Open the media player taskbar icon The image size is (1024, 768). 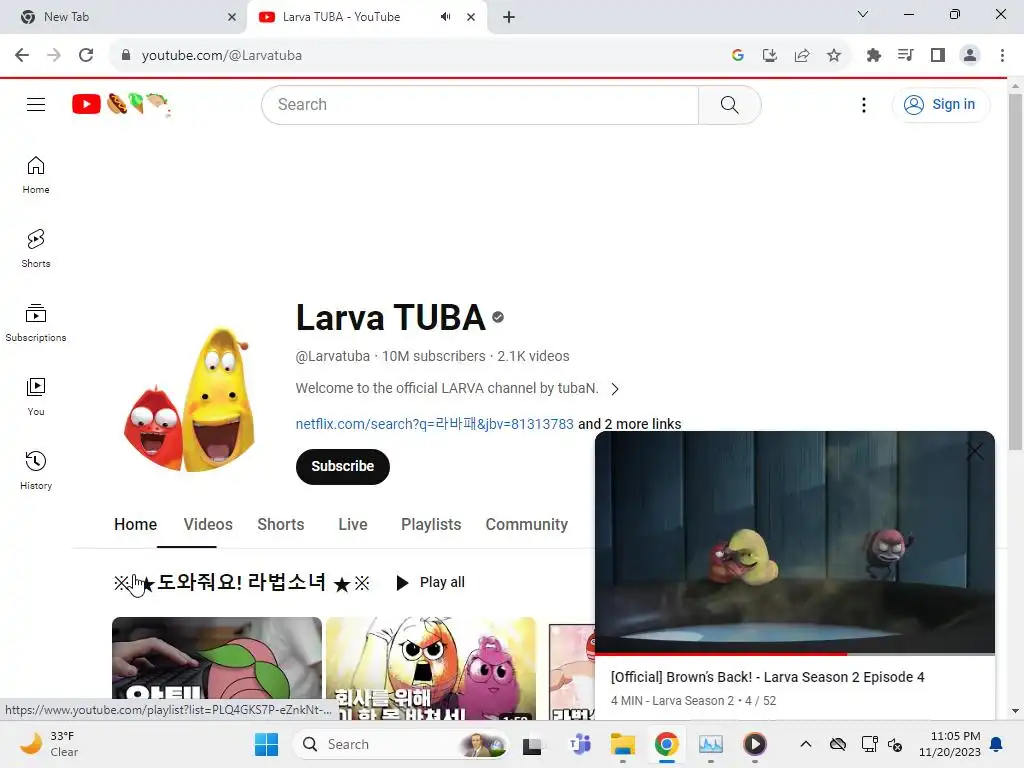754,744
